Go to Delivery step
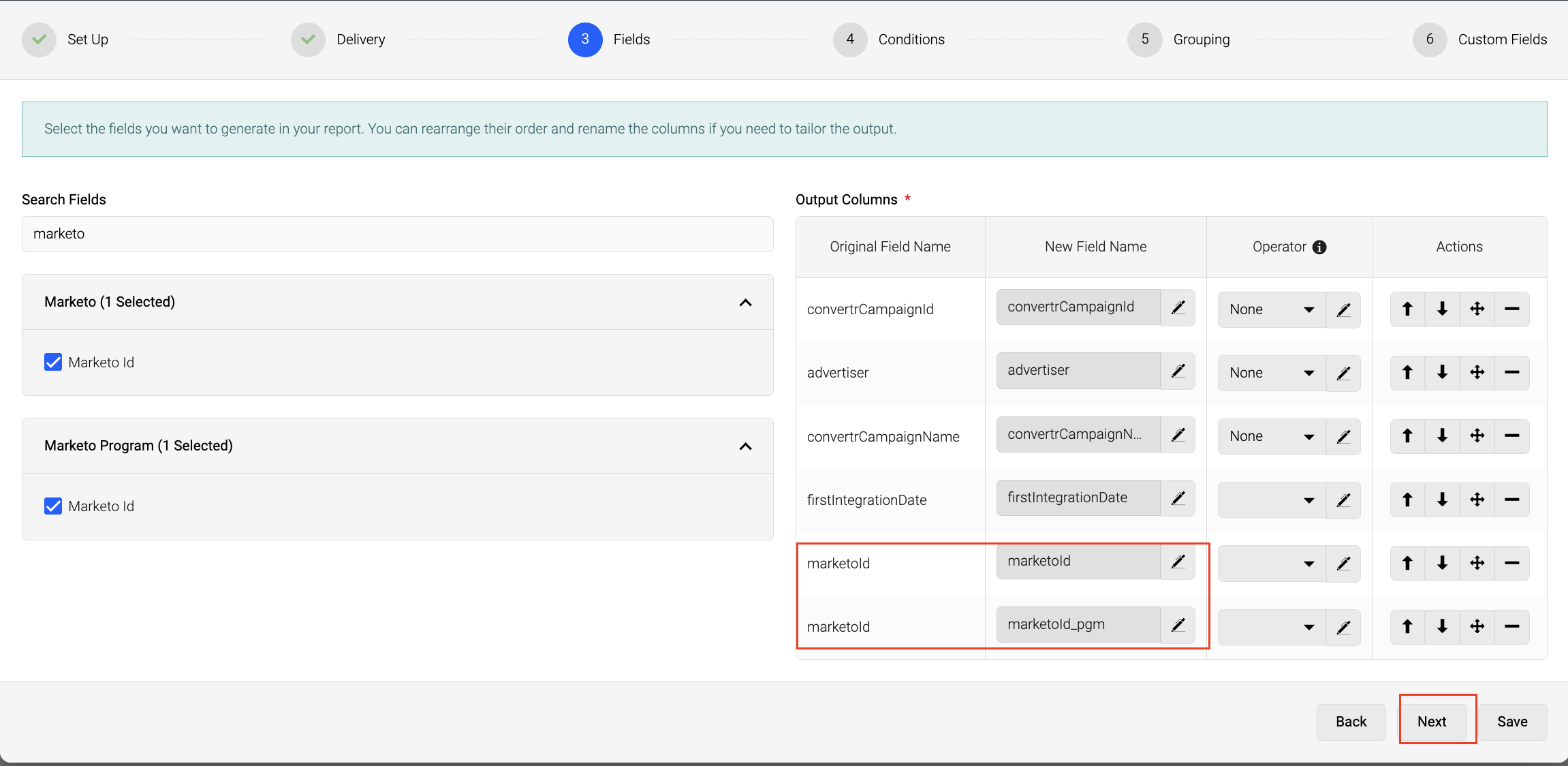 (339, 40)
